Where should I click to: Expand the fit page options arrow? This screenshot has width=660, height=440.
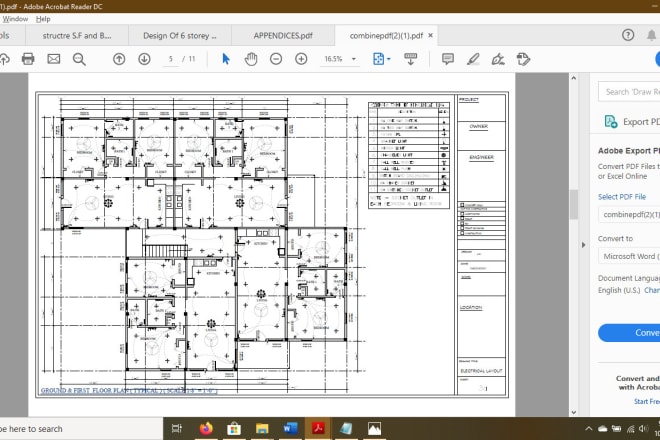click(x=389, y=59)
